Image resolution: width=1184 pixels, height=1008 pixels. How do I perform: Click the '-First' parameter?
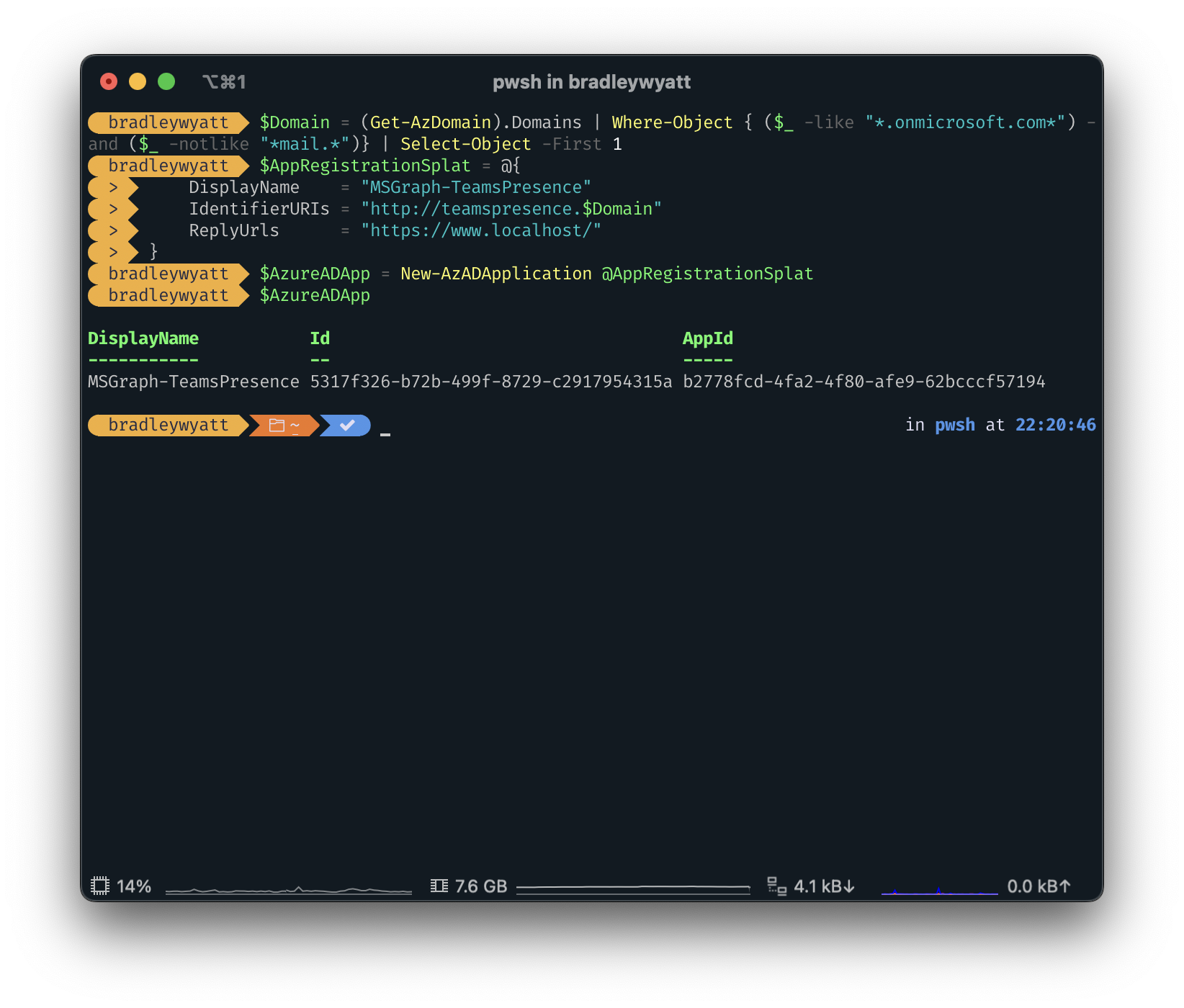[x=572, y=144]
